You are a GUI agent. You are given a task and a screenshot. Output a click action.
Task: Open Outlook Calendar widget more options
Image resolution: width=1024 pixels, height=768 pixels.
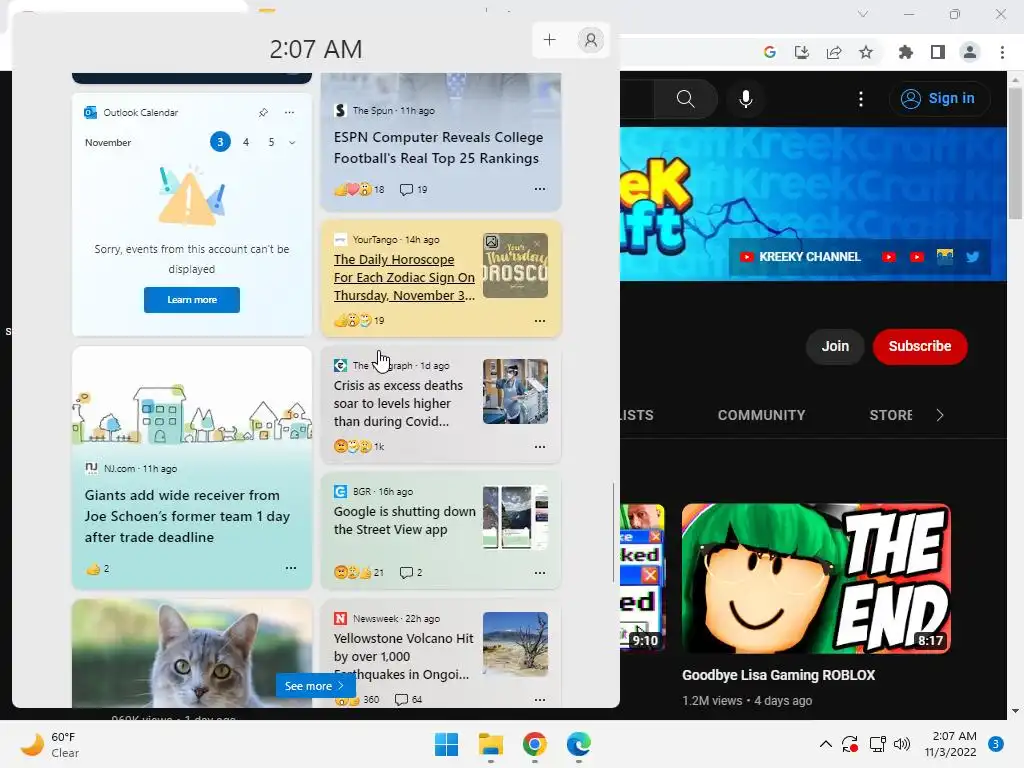point(289,112)
